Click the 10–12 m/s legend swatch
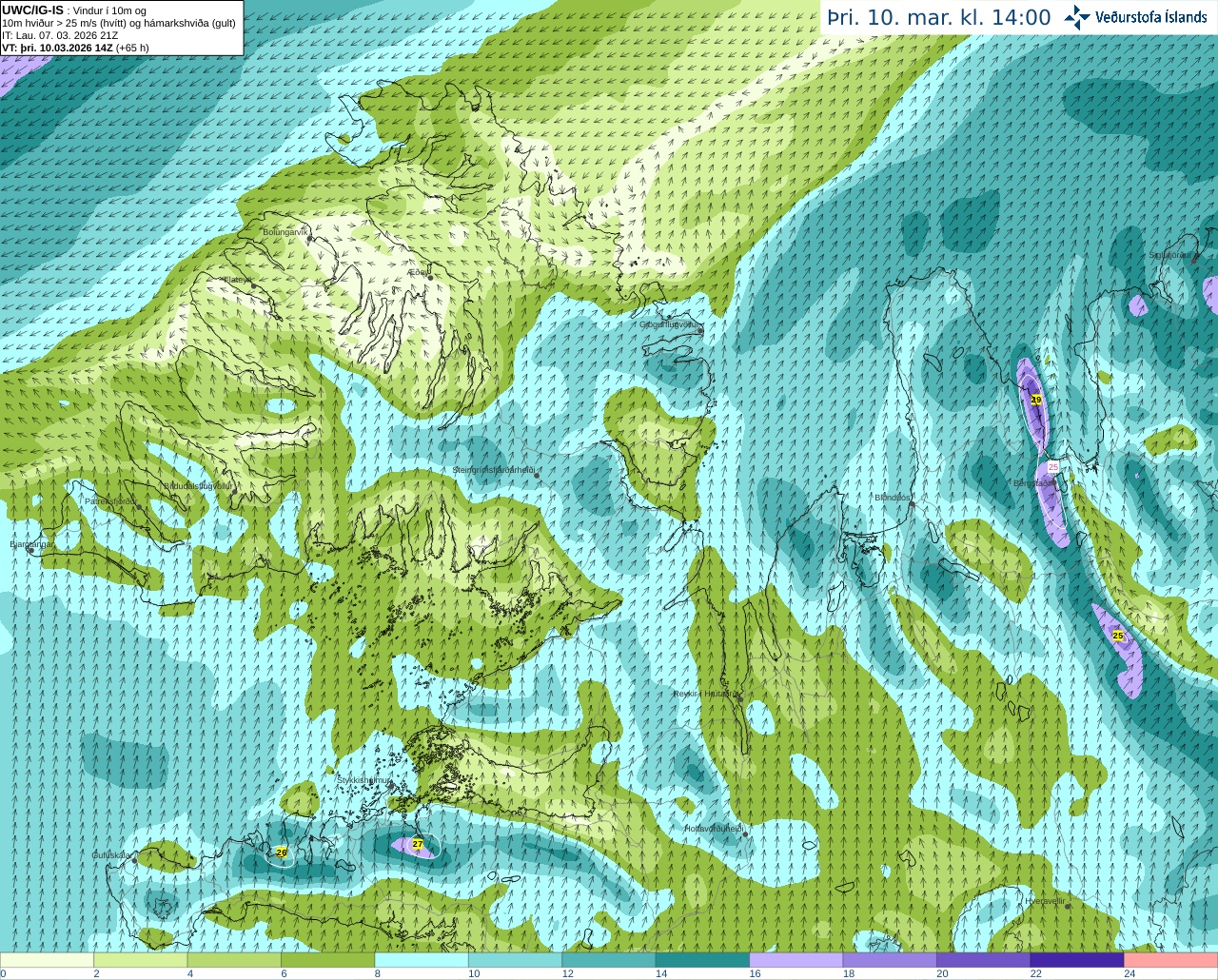 tap(516, 959)
